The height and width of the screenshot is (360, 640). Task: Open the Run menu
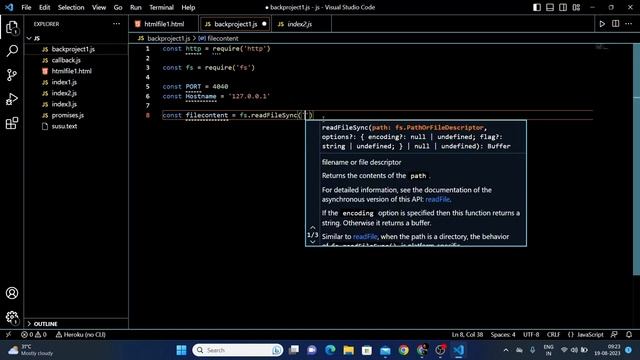click(x=136, y=7)
